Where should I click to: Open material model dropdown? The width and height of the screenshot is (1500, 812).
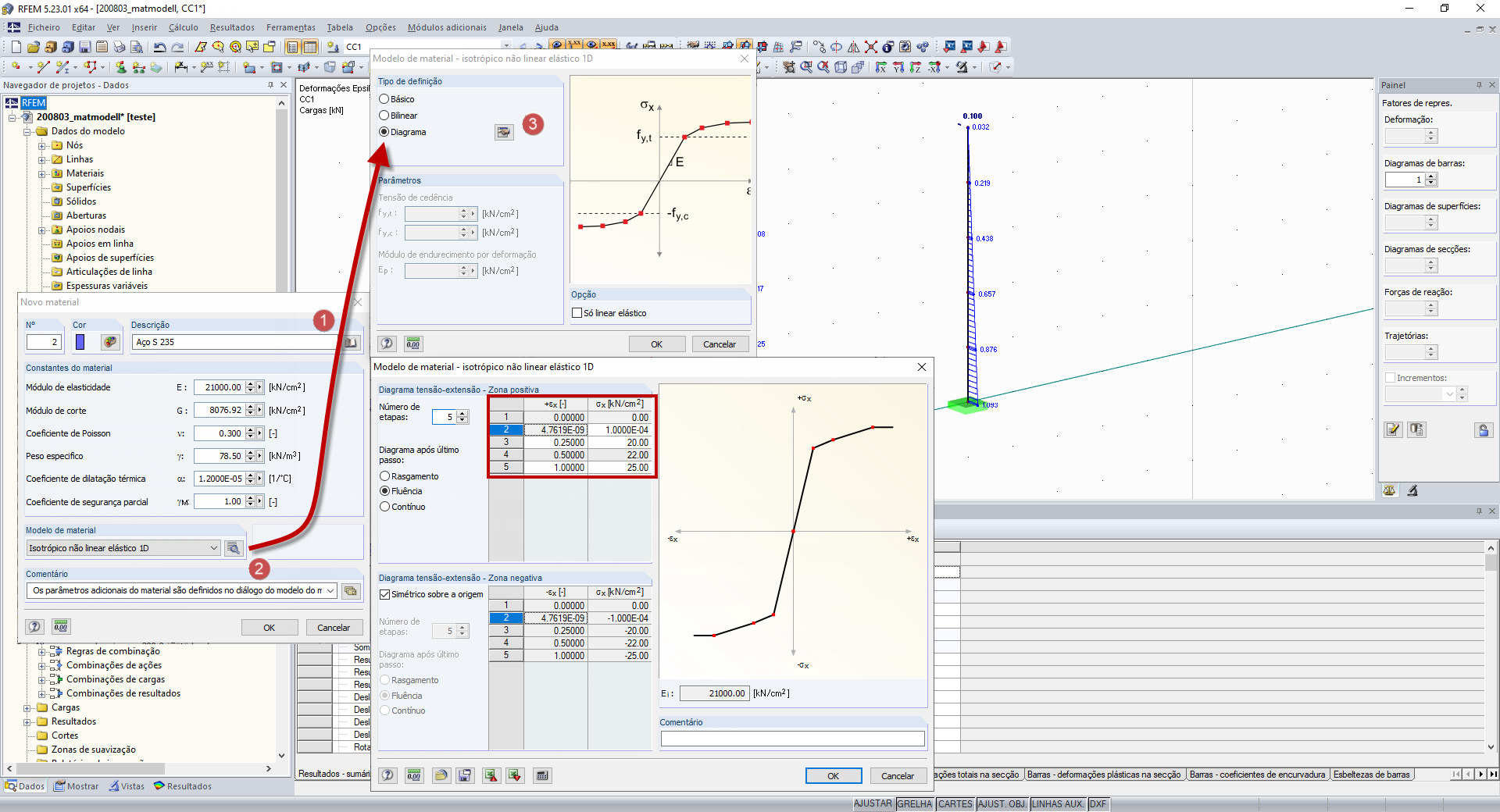pos(214,548)
